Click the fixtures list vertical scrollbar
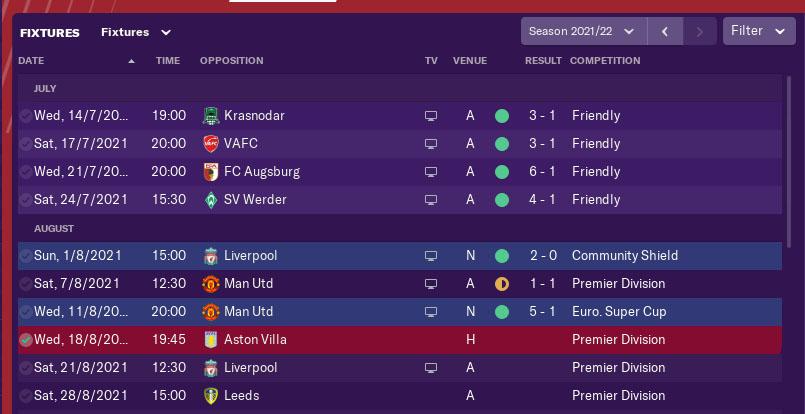 [790, 162]
